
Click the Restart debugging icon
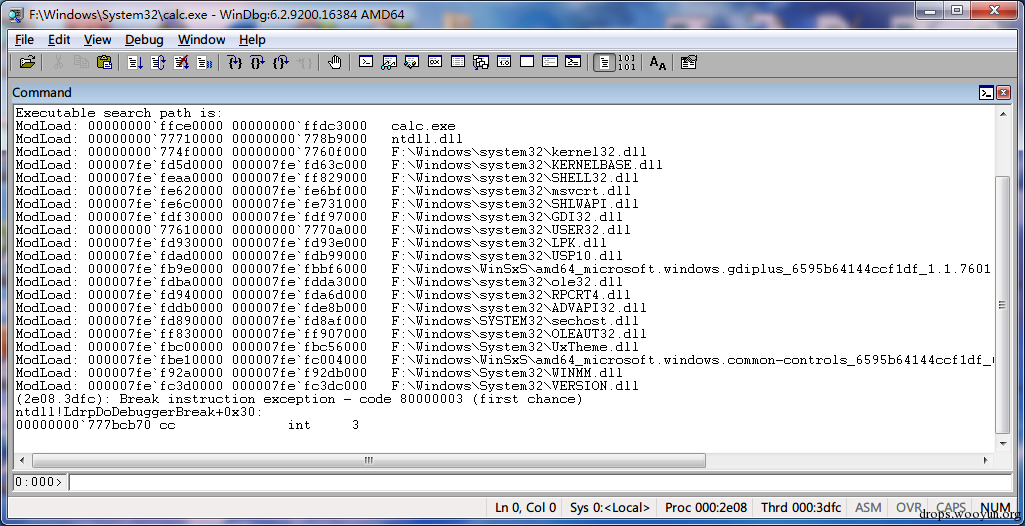(158, 63)
